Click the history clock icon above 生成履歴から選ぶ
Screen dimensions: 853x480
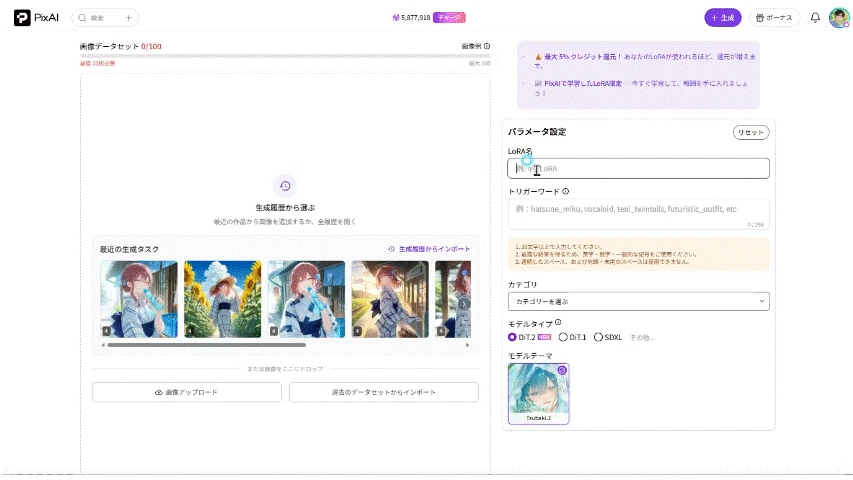285,186
